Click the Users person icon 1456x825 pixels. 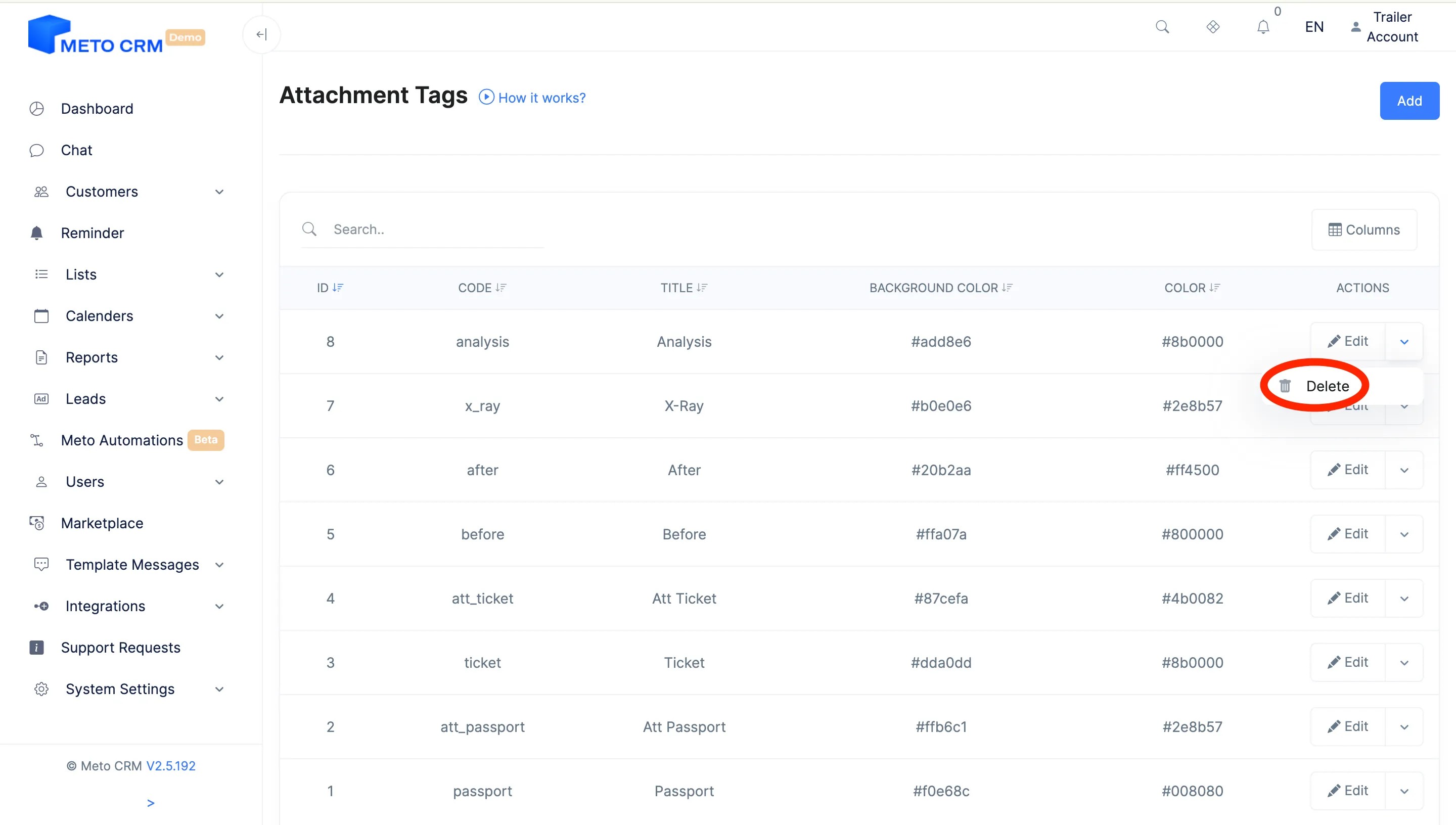click(x=41, y=482)
